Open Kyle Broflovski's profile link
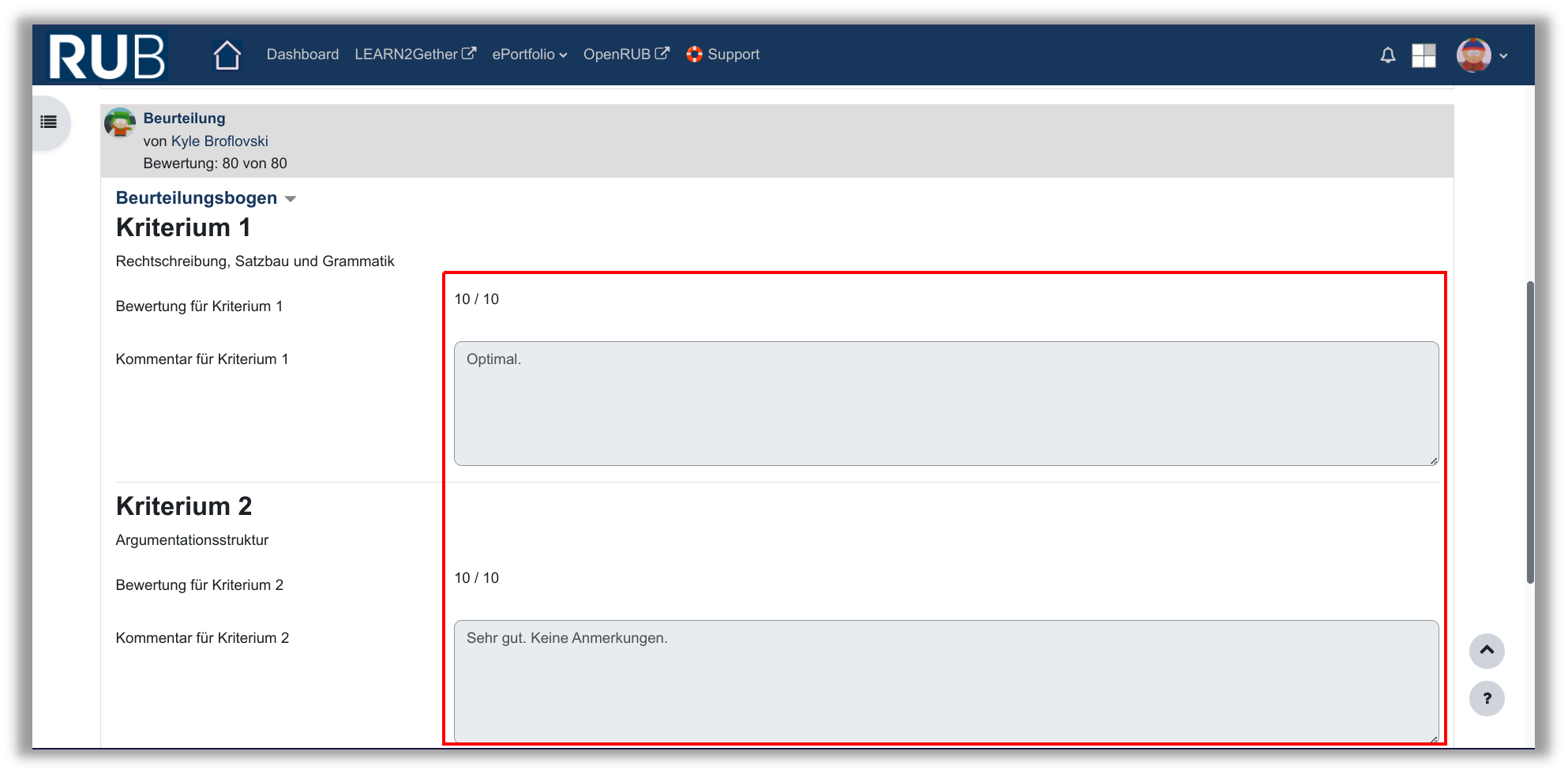The width and height of the screenshot is (1568, 774). (x=219, y=141)
